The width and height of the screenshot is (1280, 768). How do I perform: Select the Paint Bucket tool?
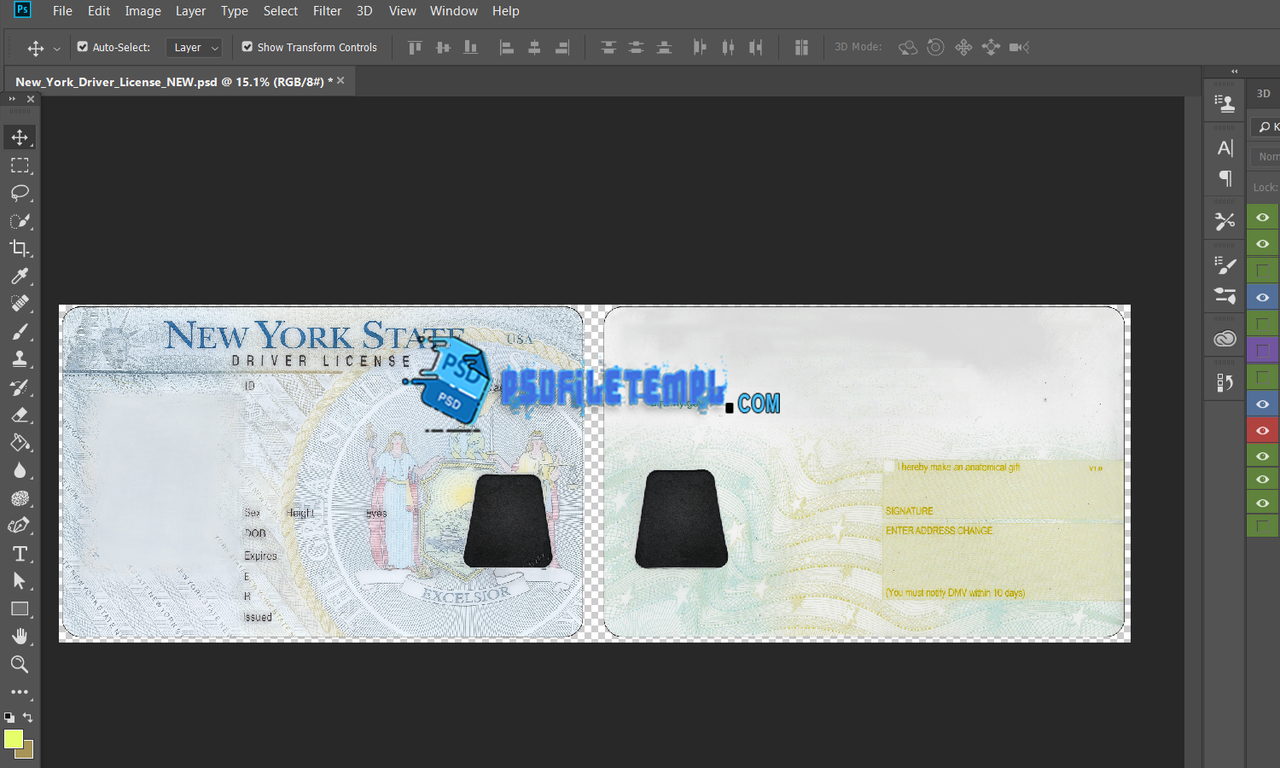click(x=20, y=442)
